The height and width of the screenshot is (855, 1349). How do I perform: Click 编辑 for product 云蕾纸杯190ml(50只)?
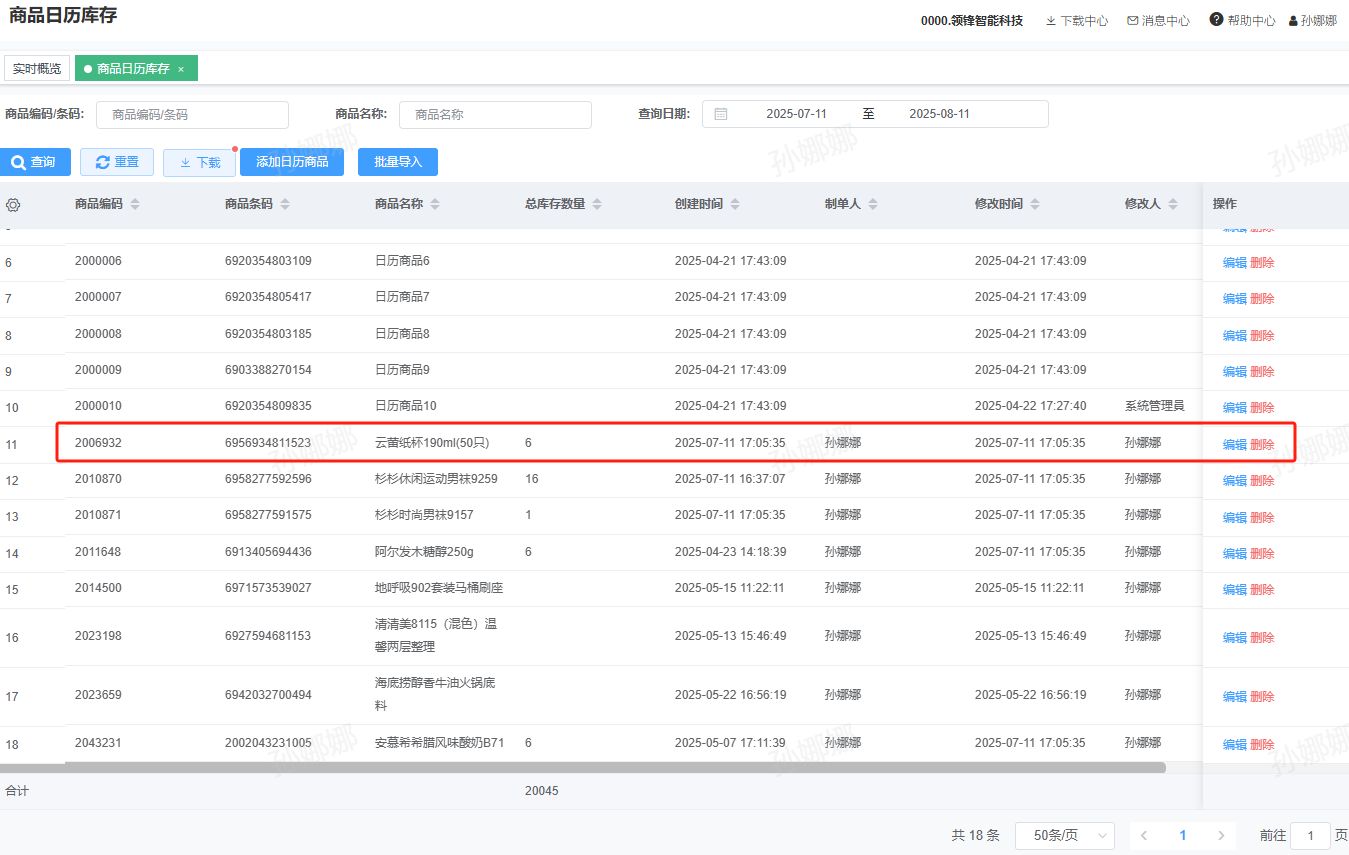[x=1234, y=444]
